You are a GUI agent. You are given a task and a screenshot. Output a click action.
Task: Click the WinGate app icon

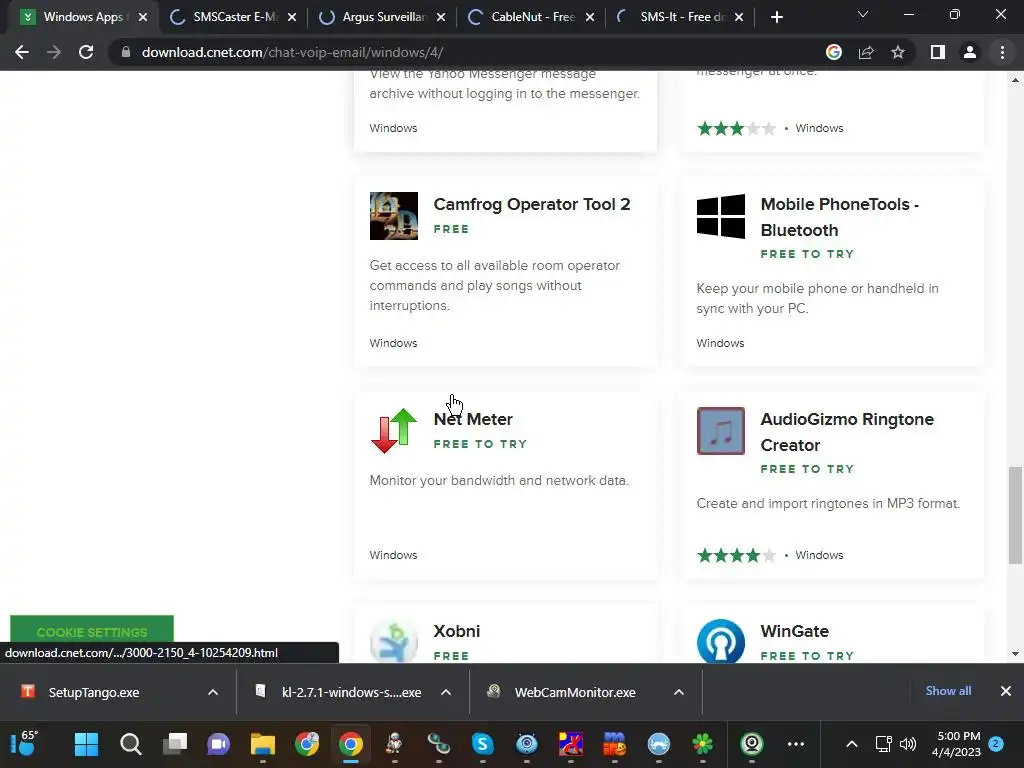point(721,641)
